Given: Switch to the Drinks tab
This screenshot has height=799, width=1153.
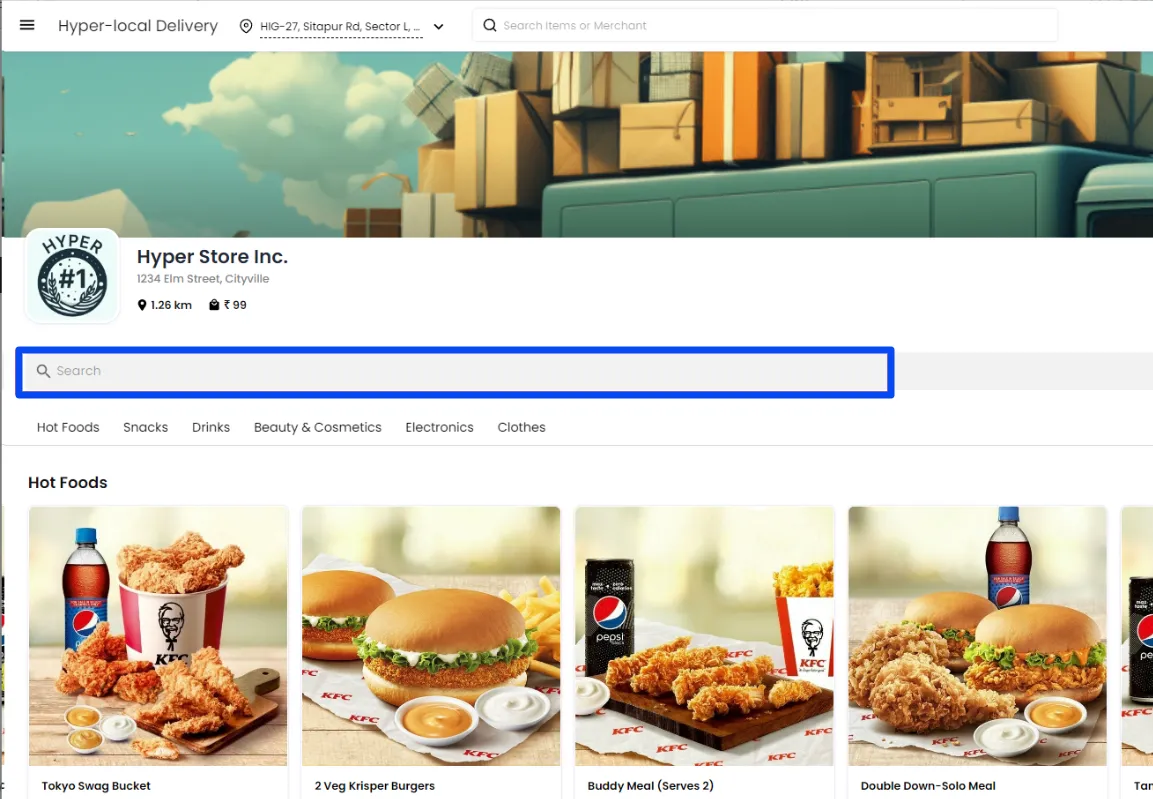Looking at the screenshot, I should [211, 427].
